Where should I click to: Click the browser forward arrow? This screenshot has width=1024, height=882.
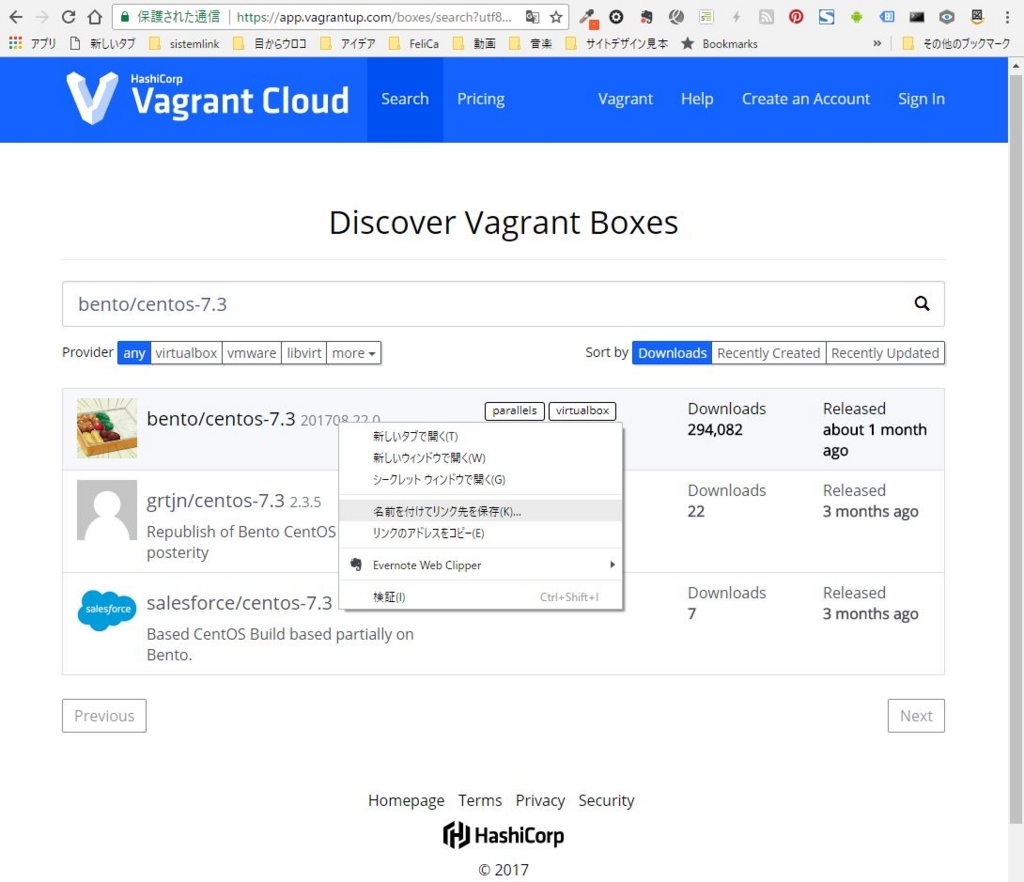click(x=42, y=17)
